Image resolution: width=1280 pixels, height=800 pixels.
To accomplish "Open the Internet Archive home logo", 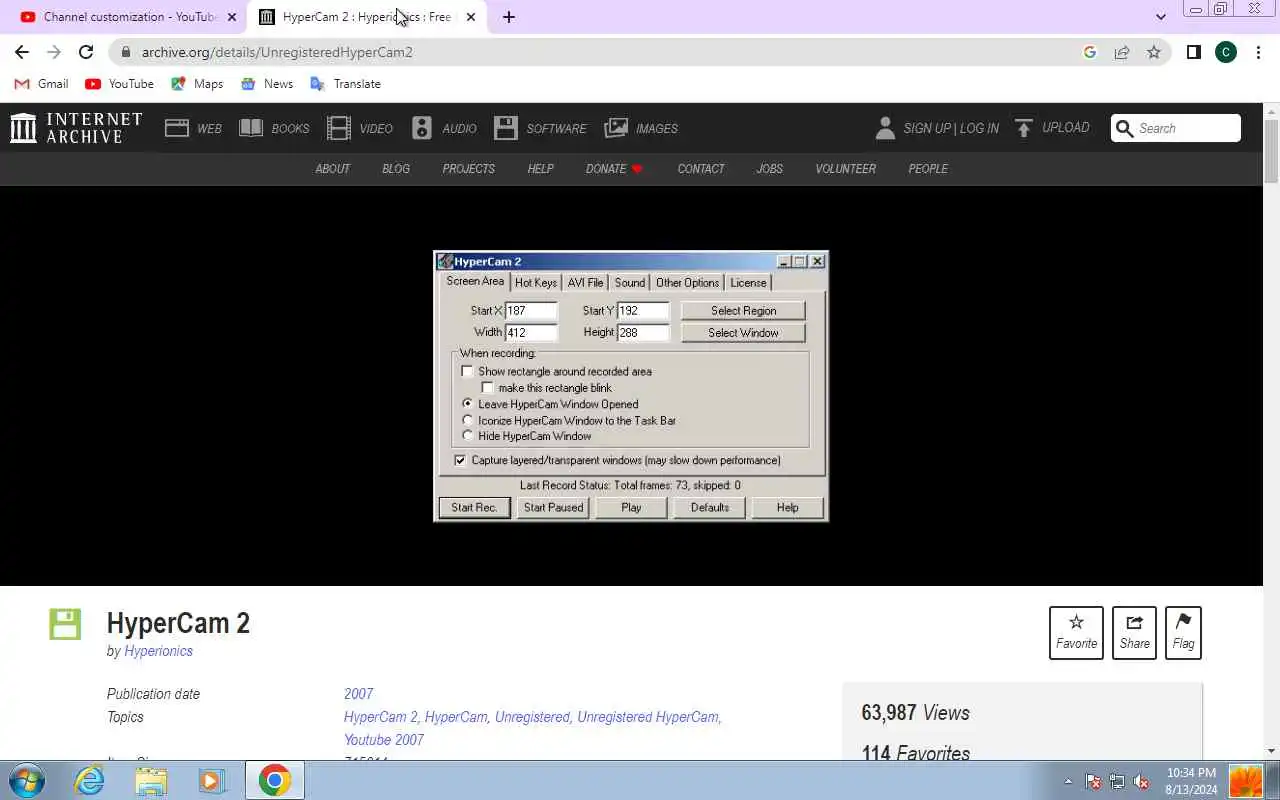I will pos(76,128).
